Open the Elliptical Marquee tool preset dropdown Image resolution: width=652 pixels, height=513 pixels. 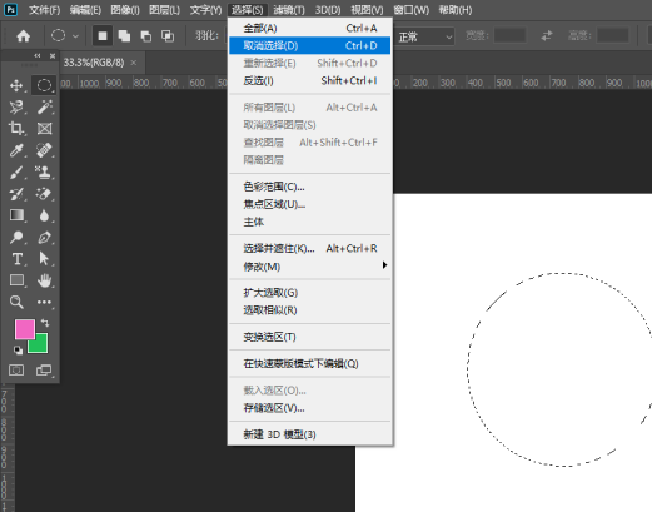tap(76, 36)
